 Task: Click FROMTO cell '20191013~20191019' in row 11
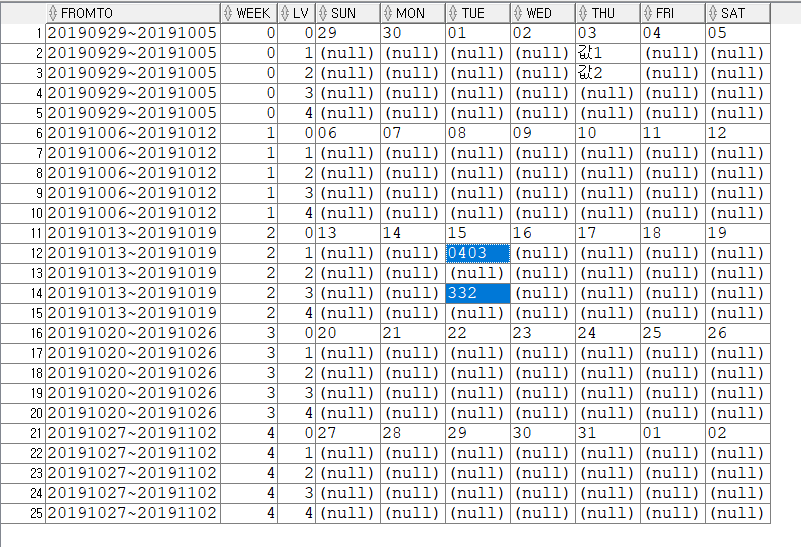point(133,233)
